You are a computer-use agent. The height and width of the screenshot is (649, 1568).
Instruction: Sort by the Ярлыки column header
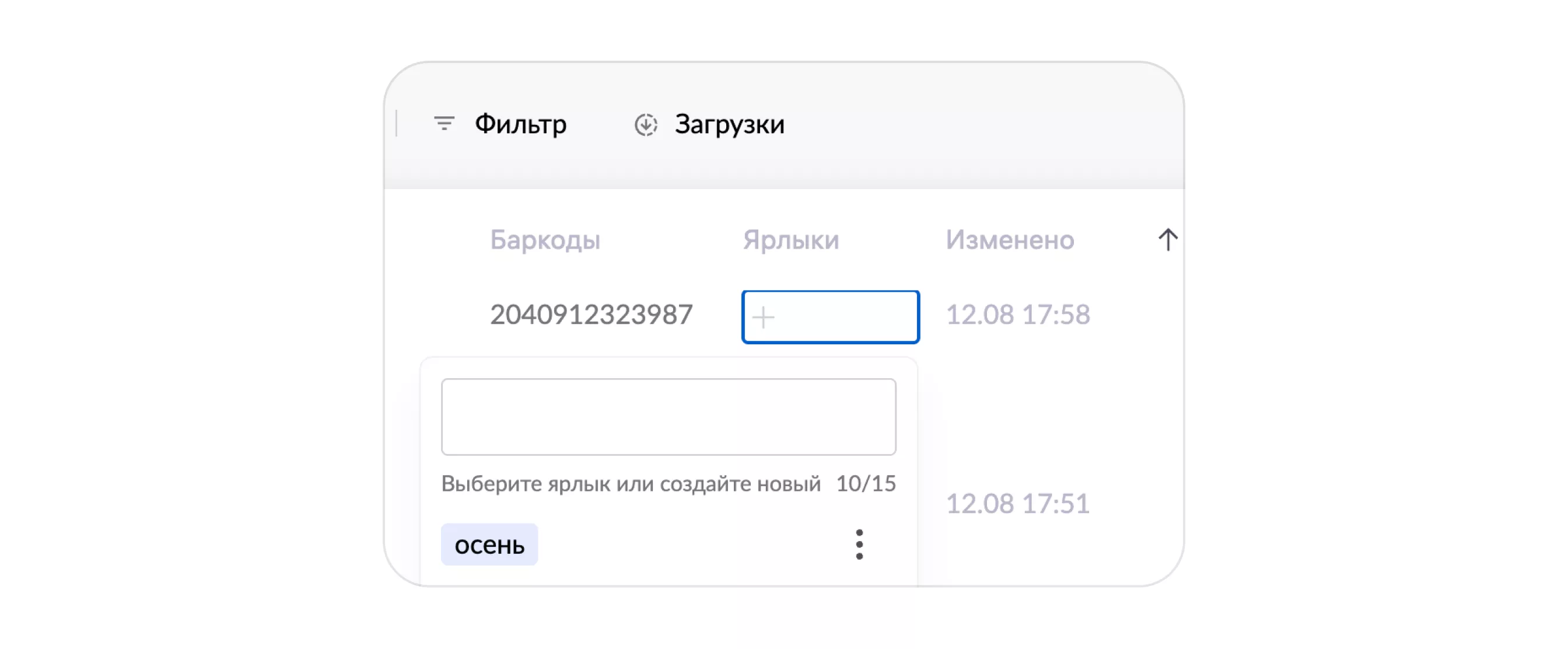click(790, 240)
